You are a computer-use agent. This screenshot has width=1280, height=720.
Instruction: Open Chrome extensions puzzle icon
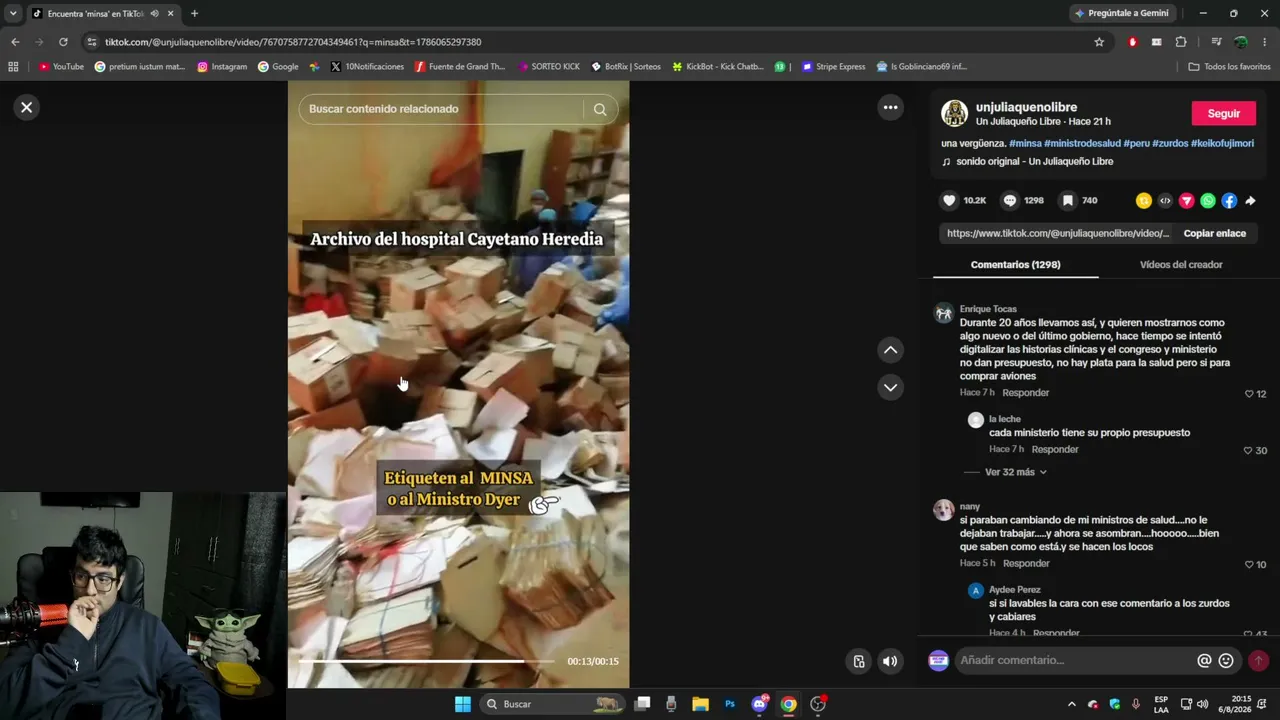click(x=1181, y=42)
